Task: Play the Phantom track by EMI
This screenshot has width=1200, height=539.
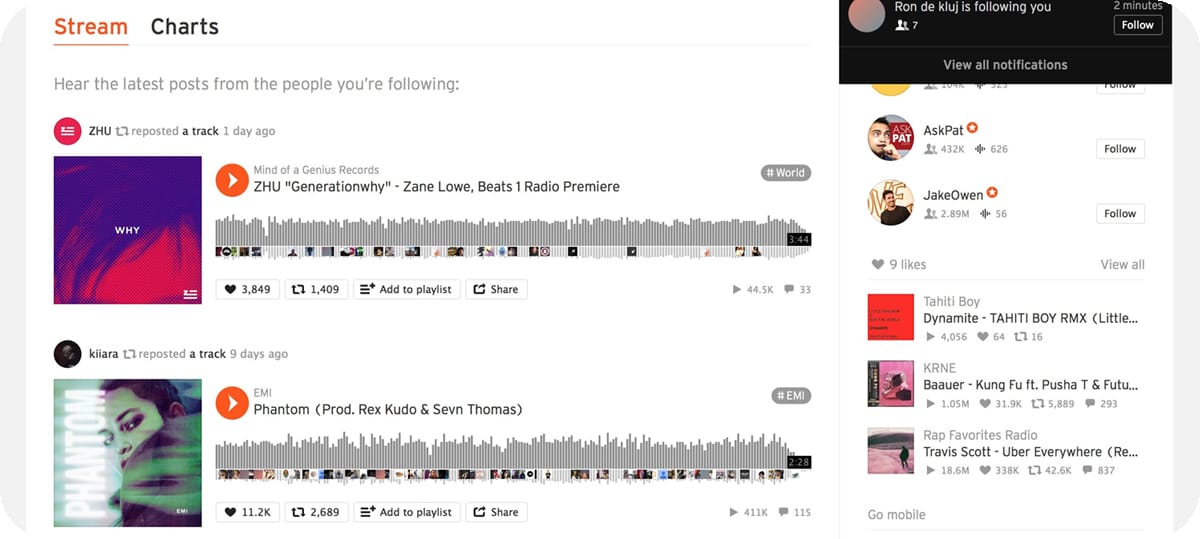Action: click(232, 403)
